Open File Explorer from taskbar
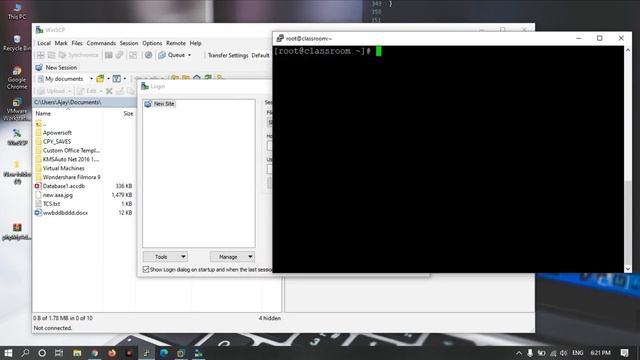 [77, 353]
